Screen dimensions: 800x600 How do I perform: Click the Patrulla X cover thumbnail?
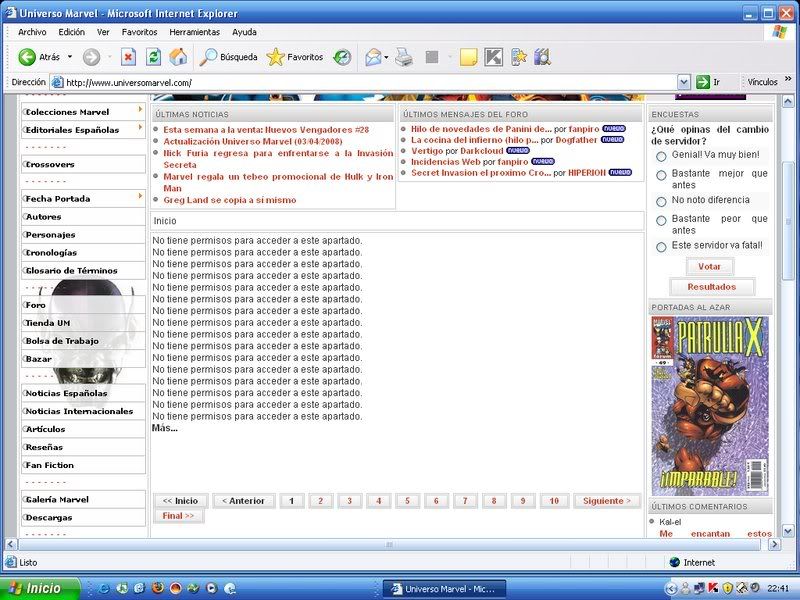tap(710, 406)
